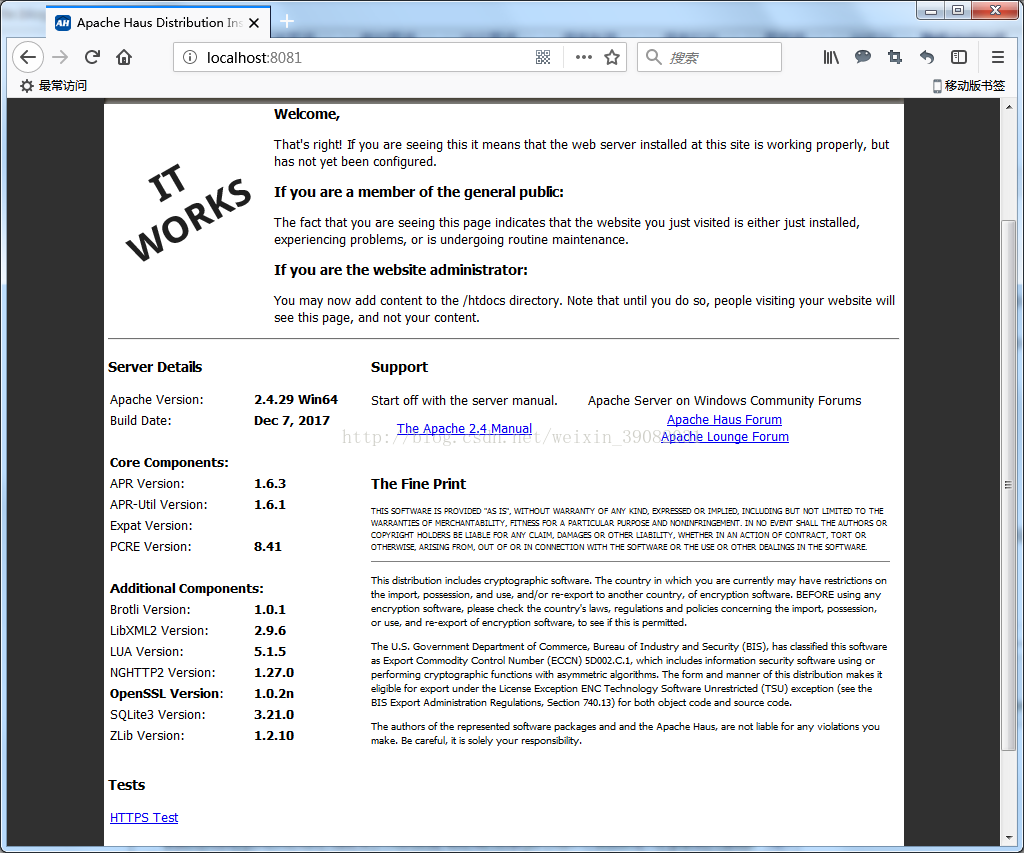The height and width of the screenshot is (853, 1024).
Task: Click the Brotli version value 1.0.1
Action: click(270, 609)
